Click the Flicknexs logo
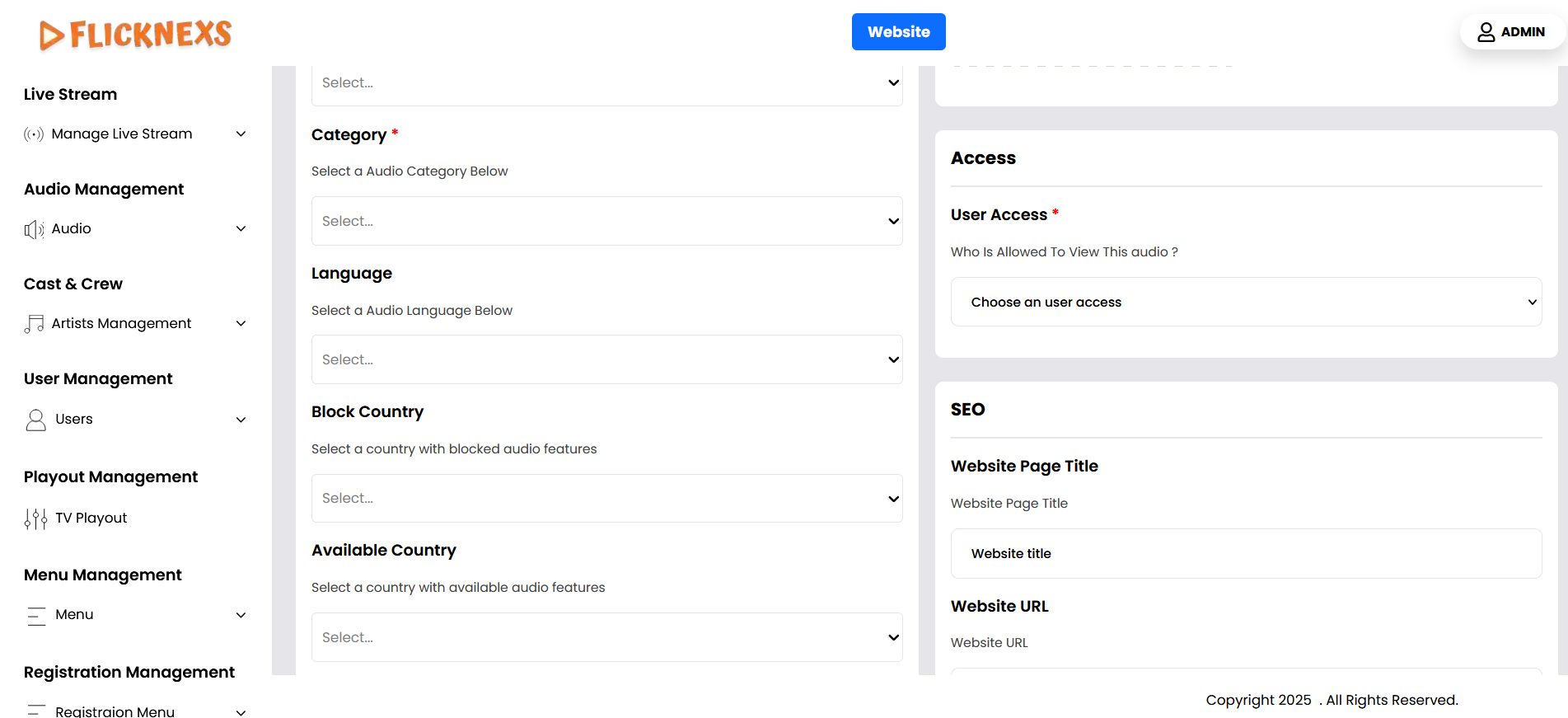1568x718 pixels. click(x=136, y=34)
